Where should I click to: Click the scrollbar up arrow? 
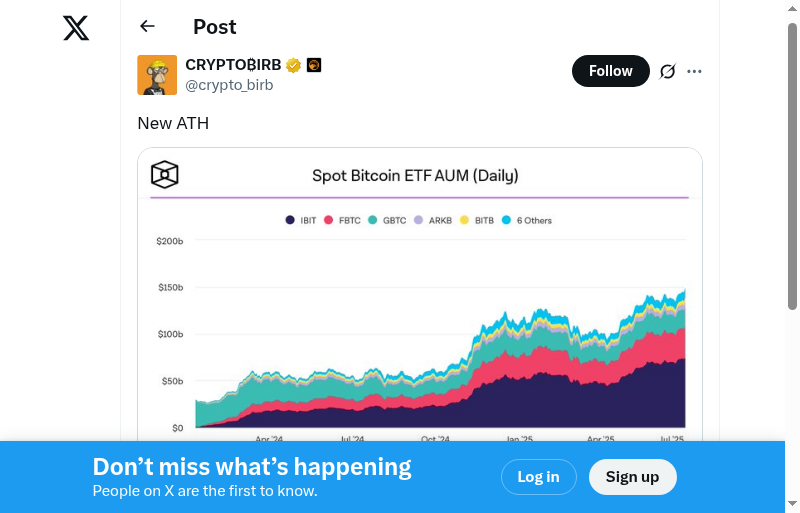tap(792, 9)
